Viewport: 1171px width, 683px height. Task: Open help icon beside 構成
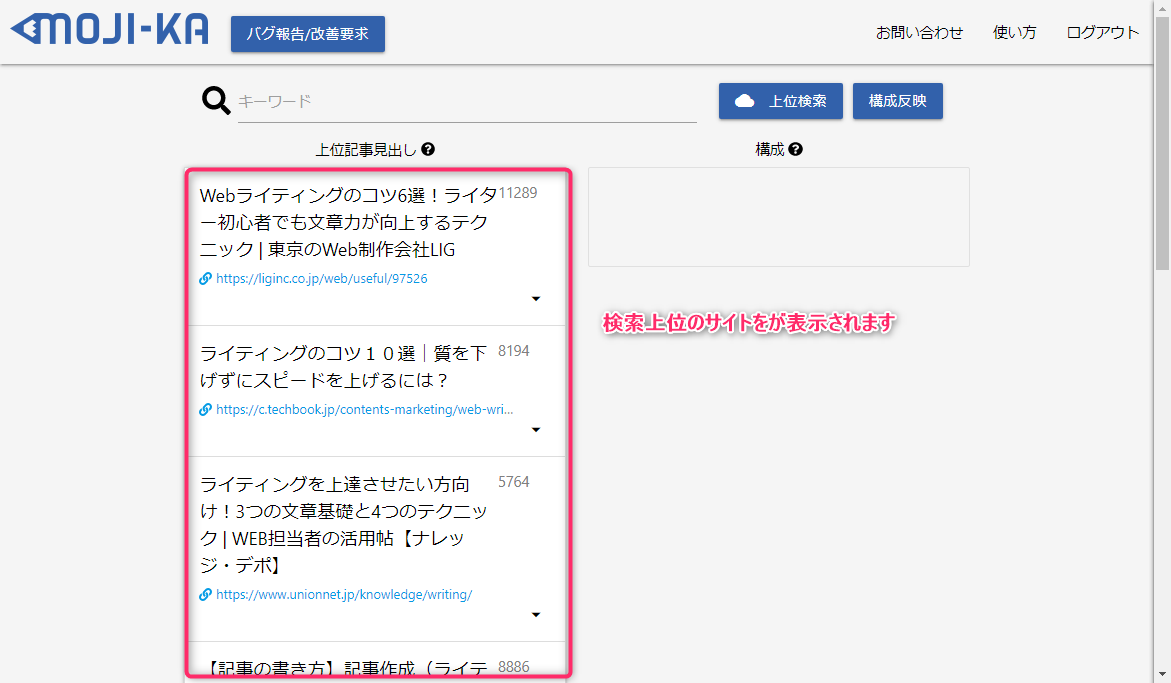[x=795, y=149]
